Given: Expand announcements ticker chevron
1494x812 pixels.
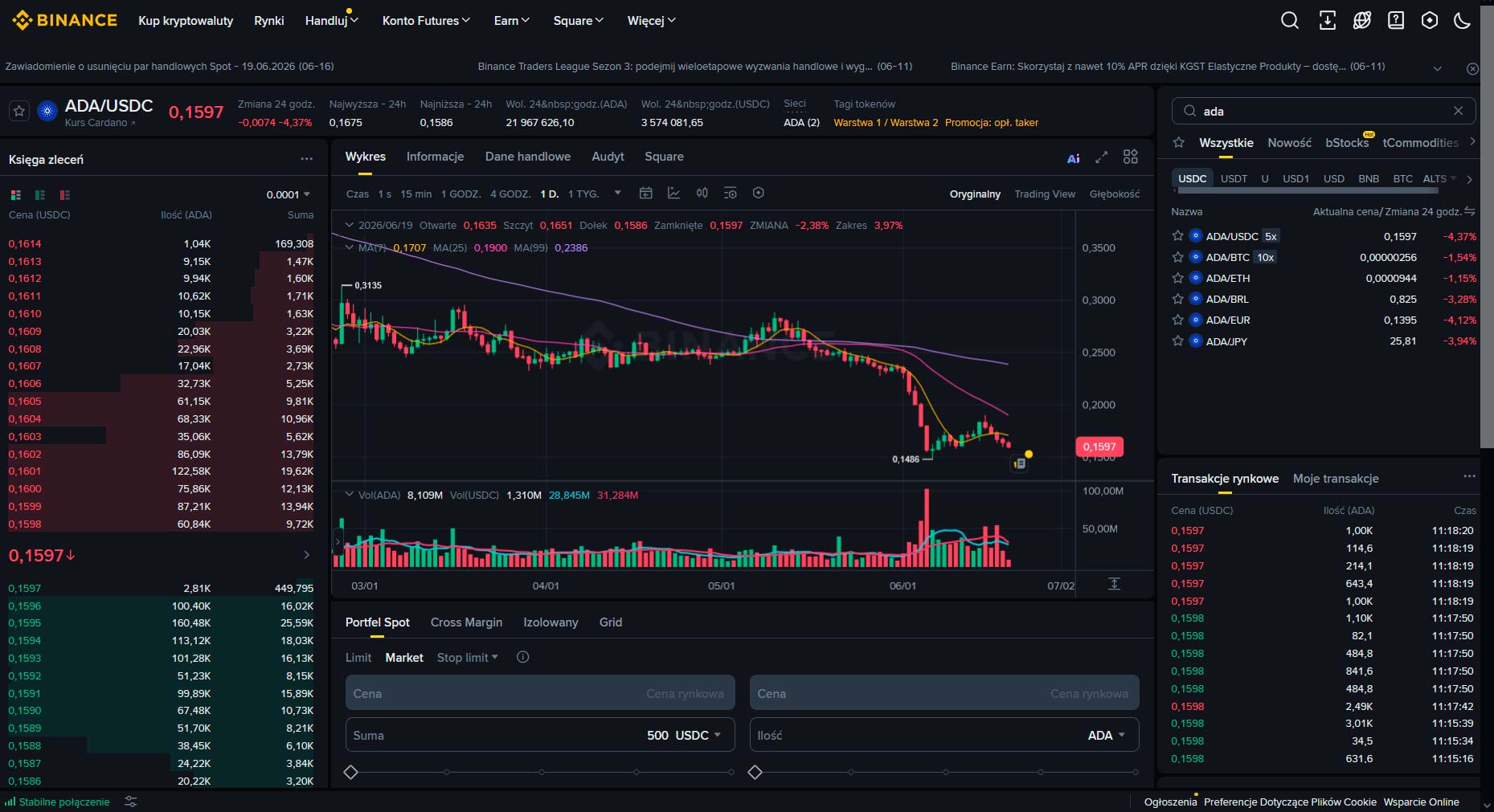Looking at the screenshot, I should point(1438,69).
